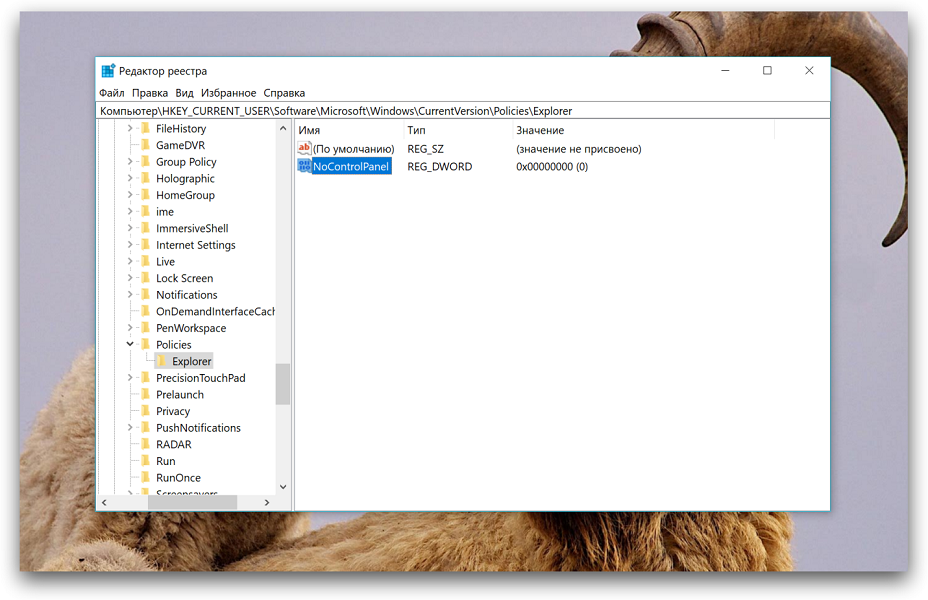Select the PushNotifications key label
Screen dimensions: 928x600
point(198,427)
